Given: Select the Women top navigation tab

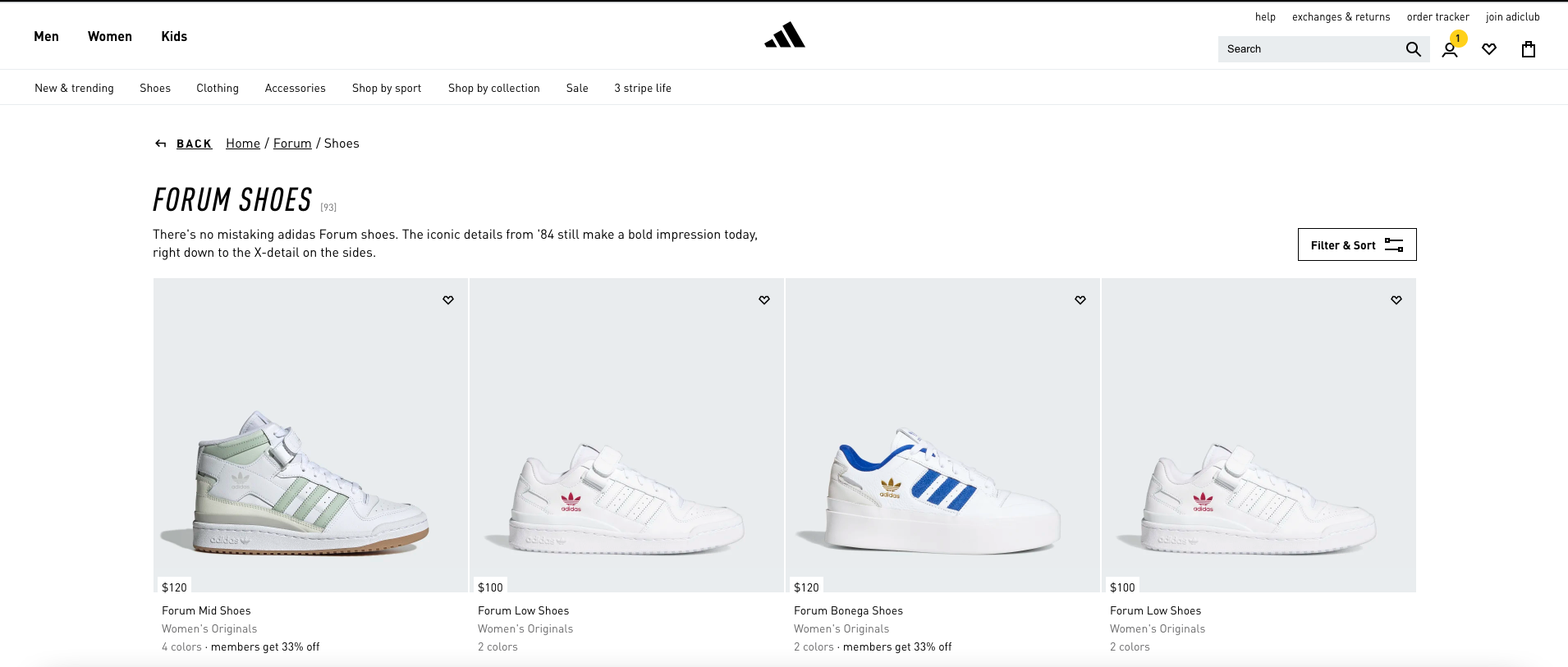Looking at the screenshot, I should pyautogui.click(x=110, y=36).
